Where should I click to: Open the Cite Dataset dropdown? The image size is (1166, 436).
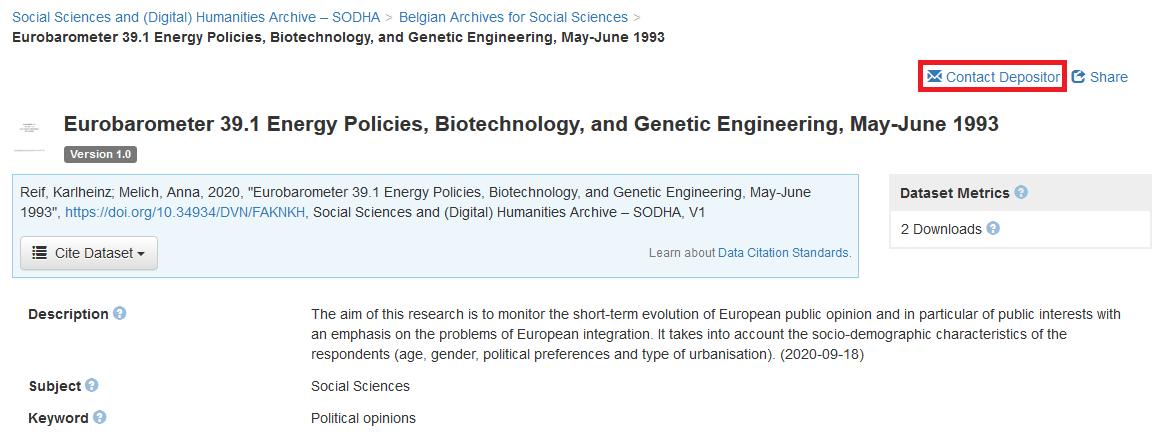[88, 253]
